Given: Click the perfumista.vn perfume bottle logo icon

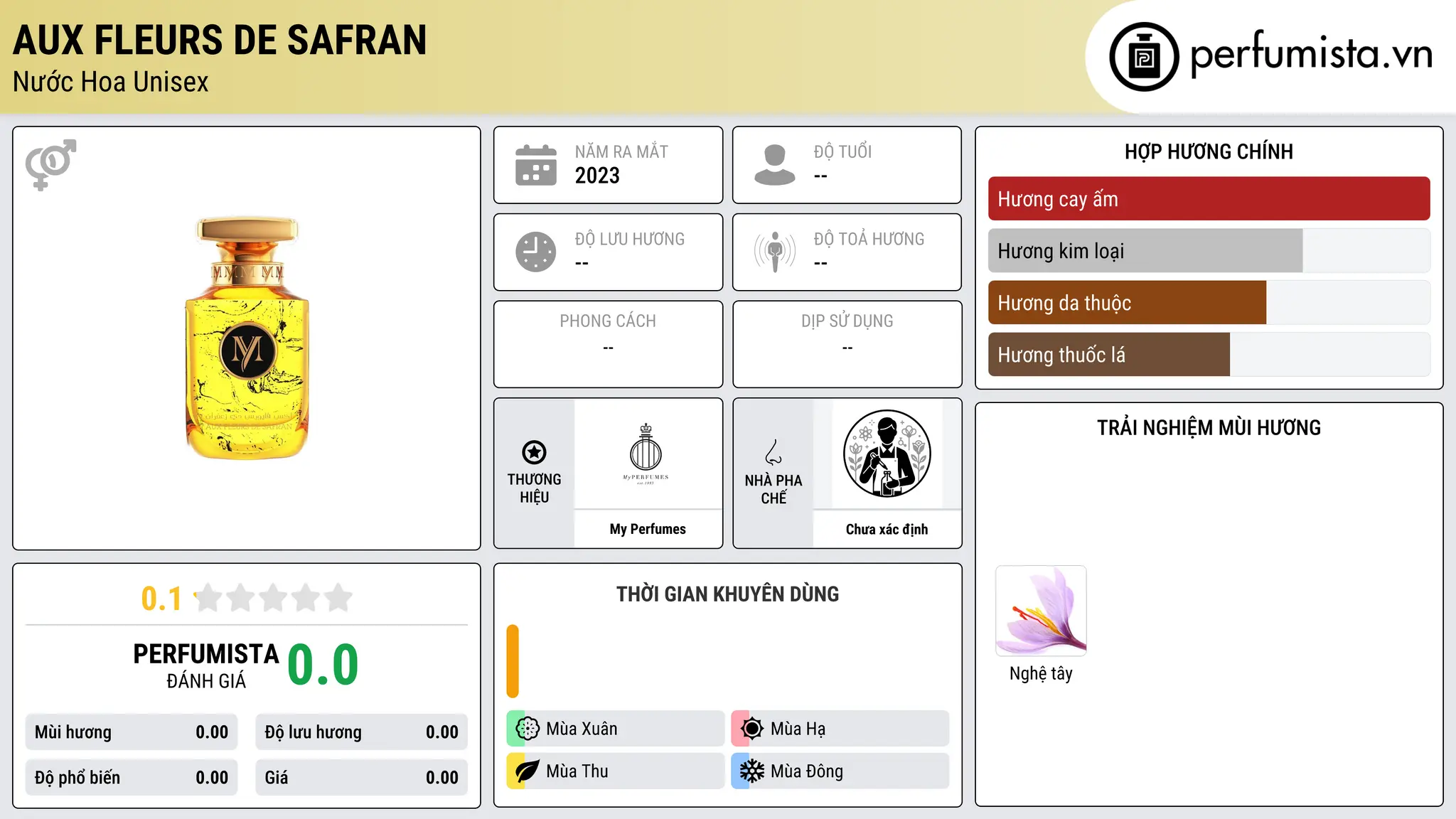Looking at the screenshot, I should (x=1144, y=57).
